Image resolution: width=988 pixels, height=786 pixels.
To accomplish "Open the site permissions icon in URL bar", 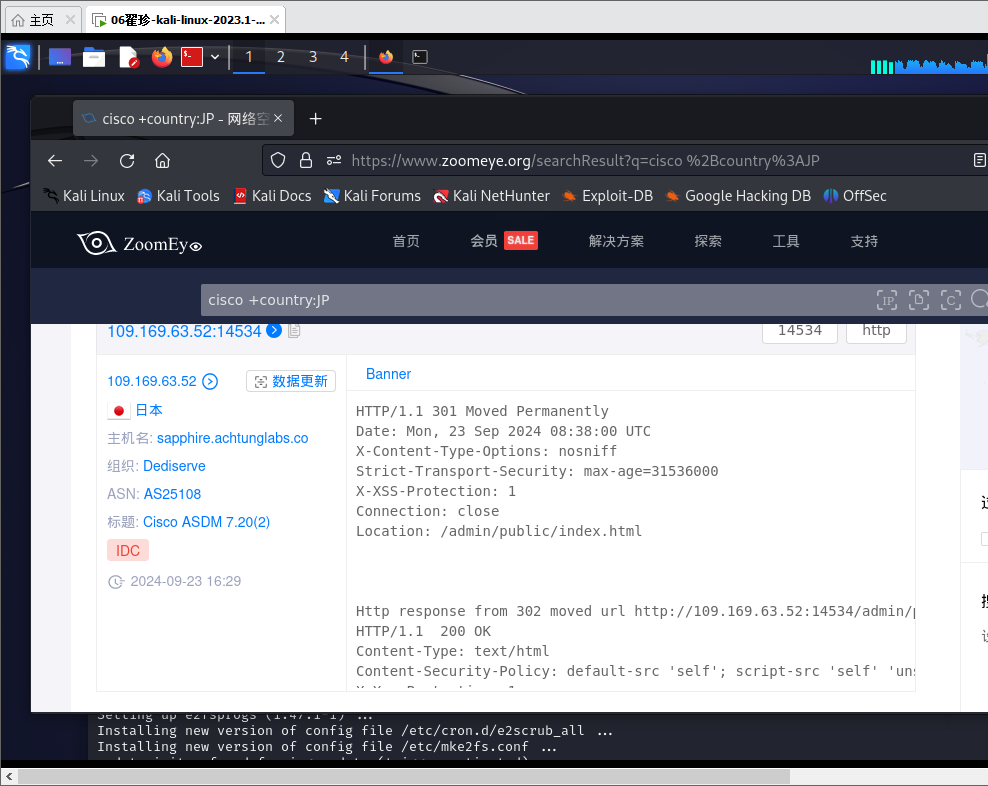I will [x=334, y=161].
